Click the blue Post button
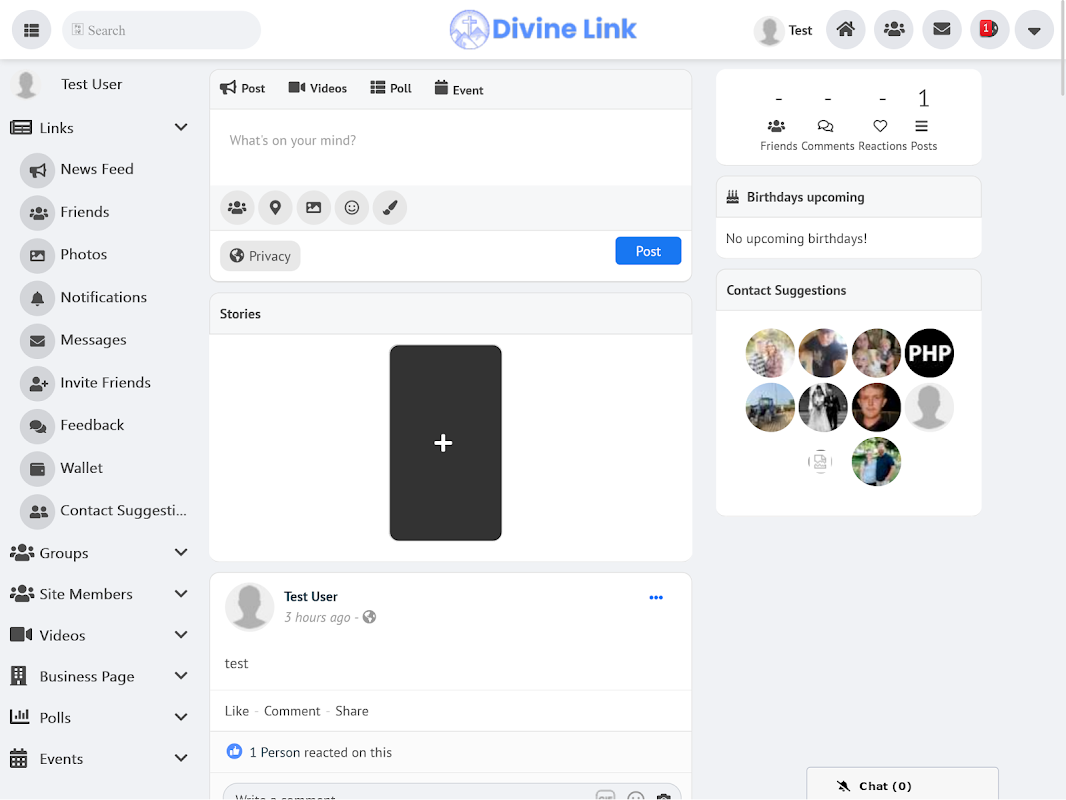 (648, 251)
